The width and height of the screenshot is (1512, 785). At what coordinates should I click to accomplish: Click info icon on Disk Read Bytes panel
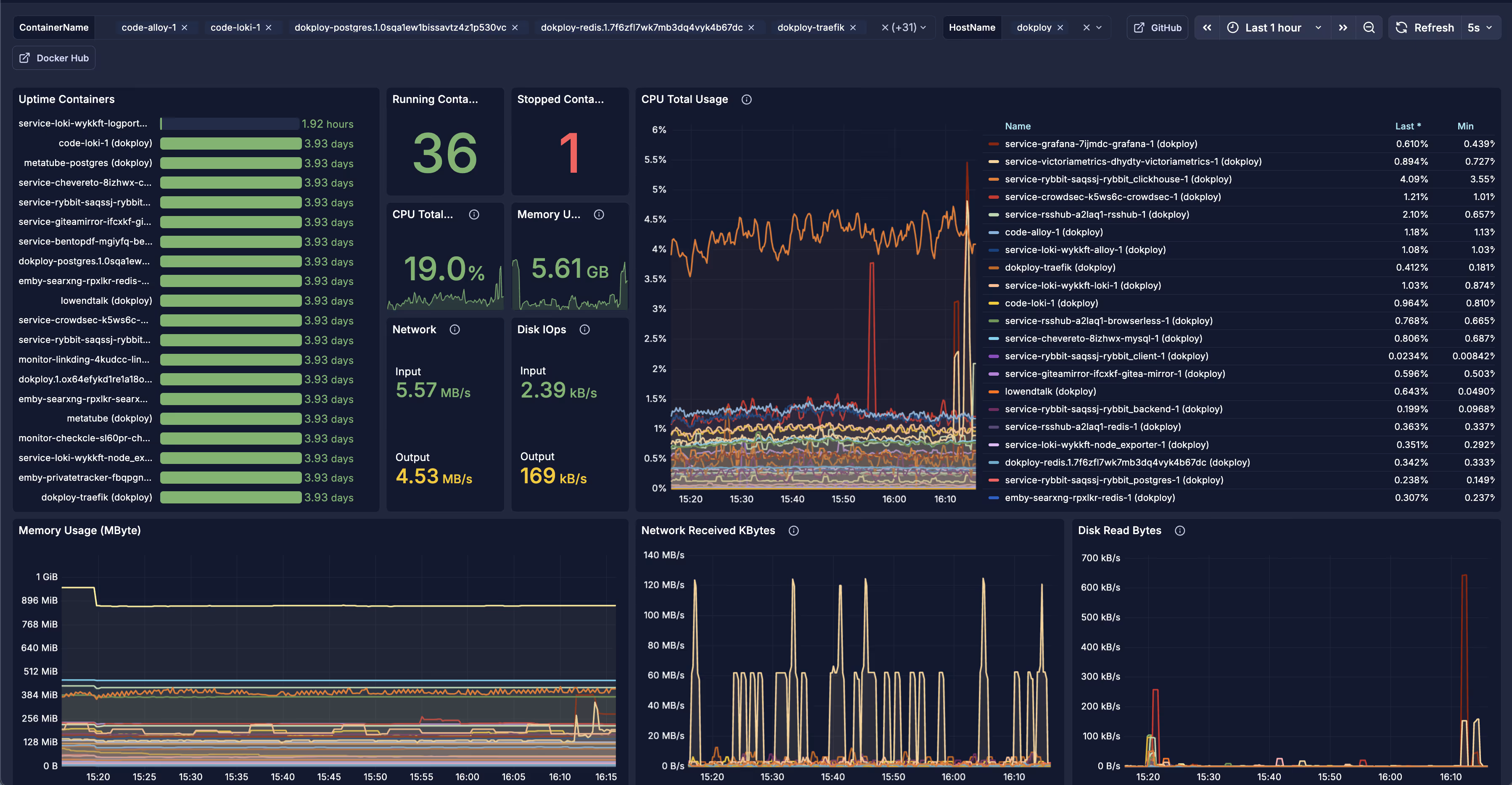click(x=1180, y=531)
